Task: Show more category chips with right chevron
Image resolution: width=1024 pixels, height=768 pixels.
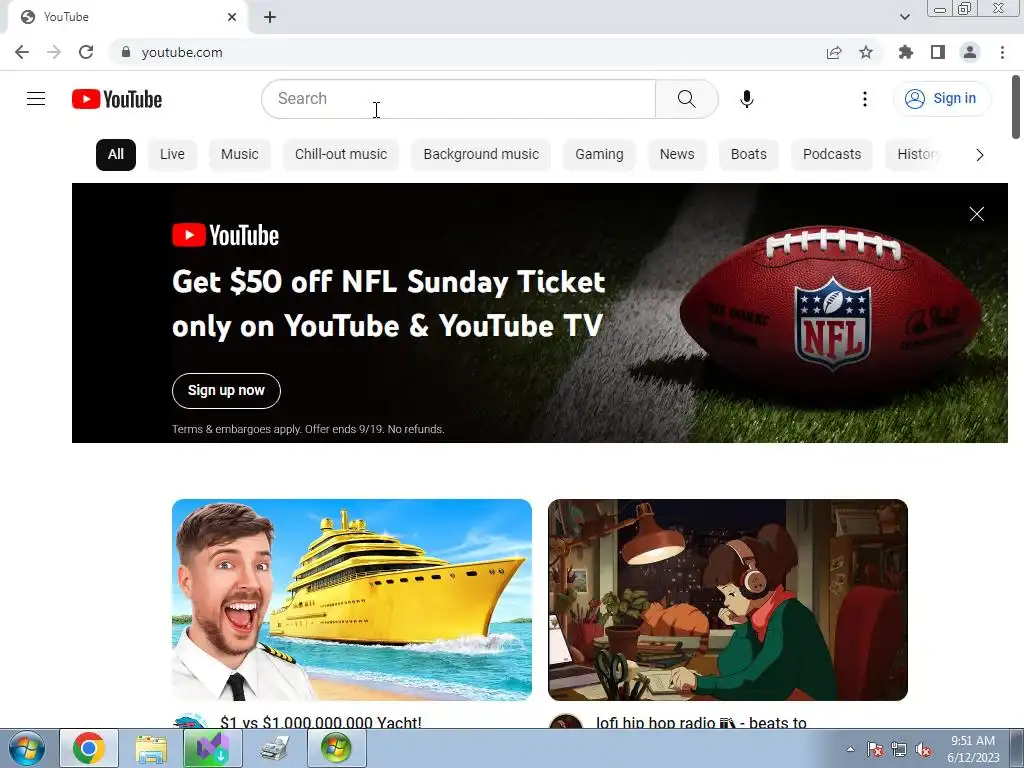Action: click(x=979, y=155)
